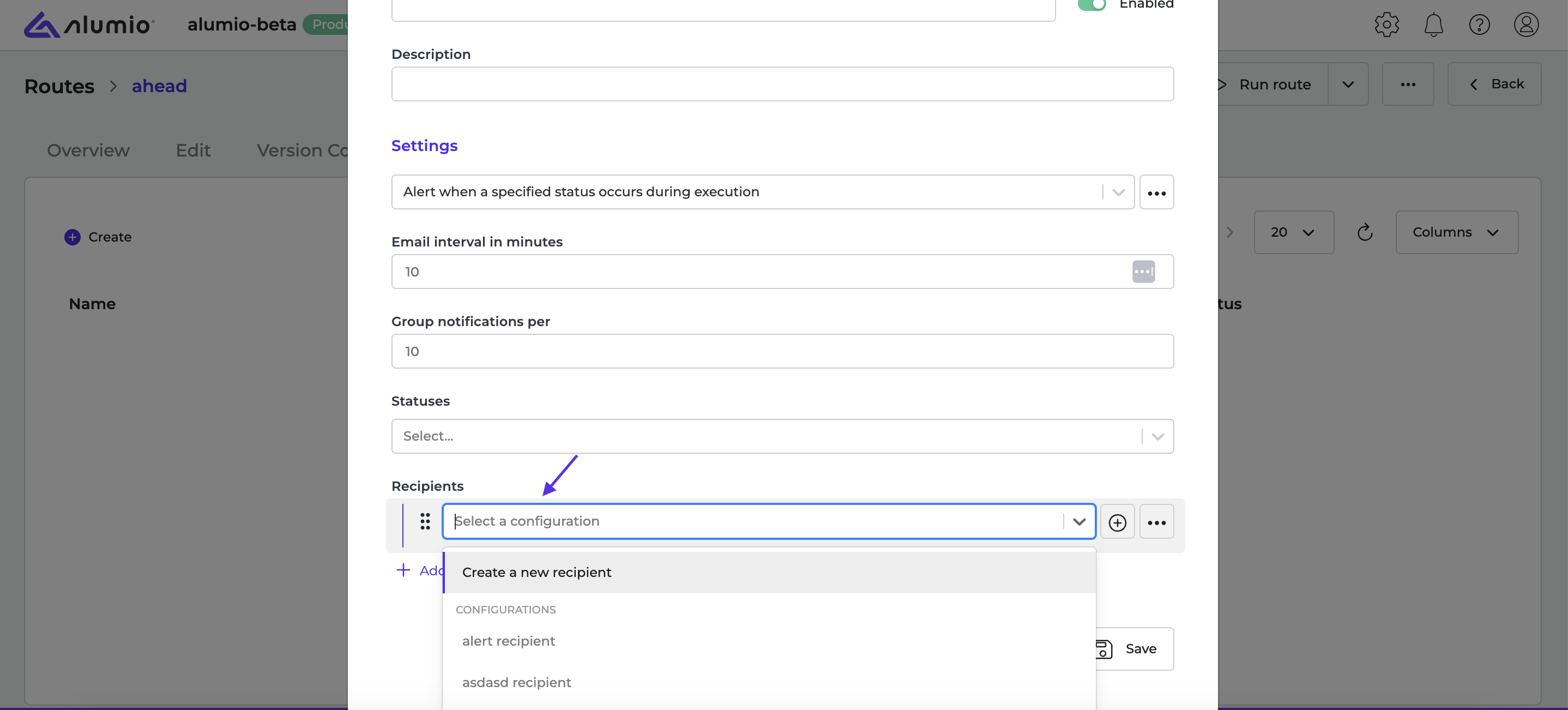The image size is (1568, 710).
Task: Toggle the Enabled switch off
Action: click(1091, 5)
